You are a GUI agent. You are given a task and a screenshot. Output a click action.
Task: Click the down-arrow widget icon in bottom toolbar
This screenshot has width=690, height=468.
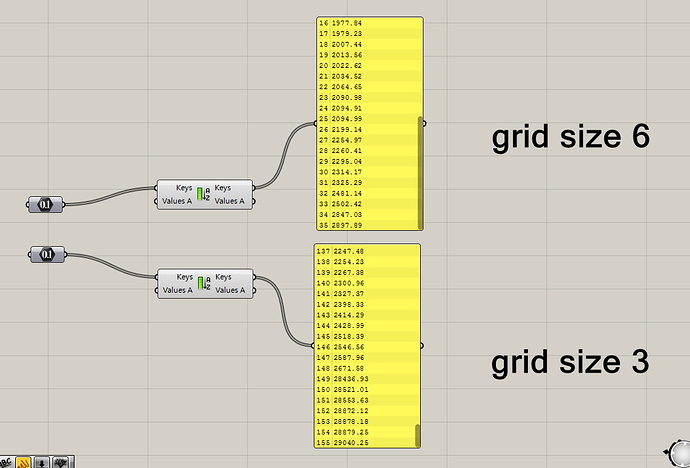coord(42,463)
